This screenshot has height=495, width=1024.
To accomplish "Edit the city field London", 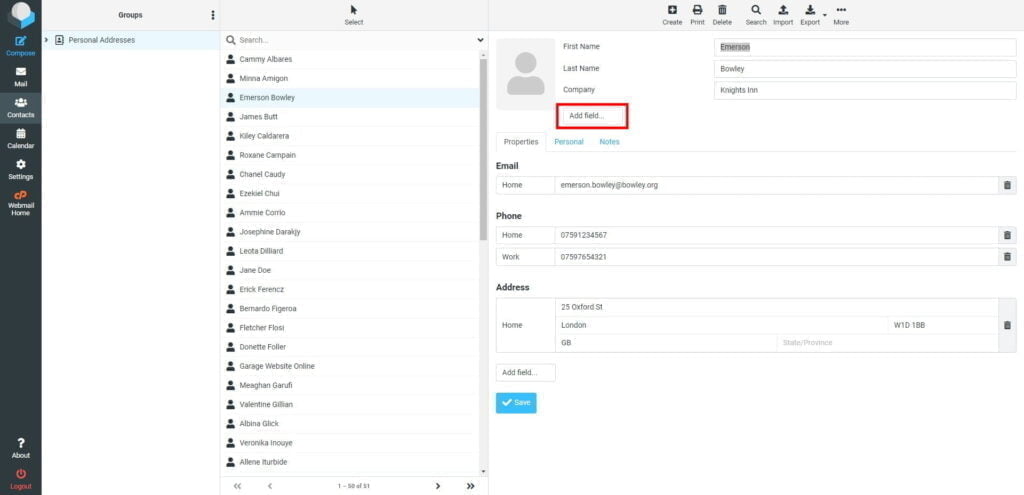I will [x=722, y=325].
